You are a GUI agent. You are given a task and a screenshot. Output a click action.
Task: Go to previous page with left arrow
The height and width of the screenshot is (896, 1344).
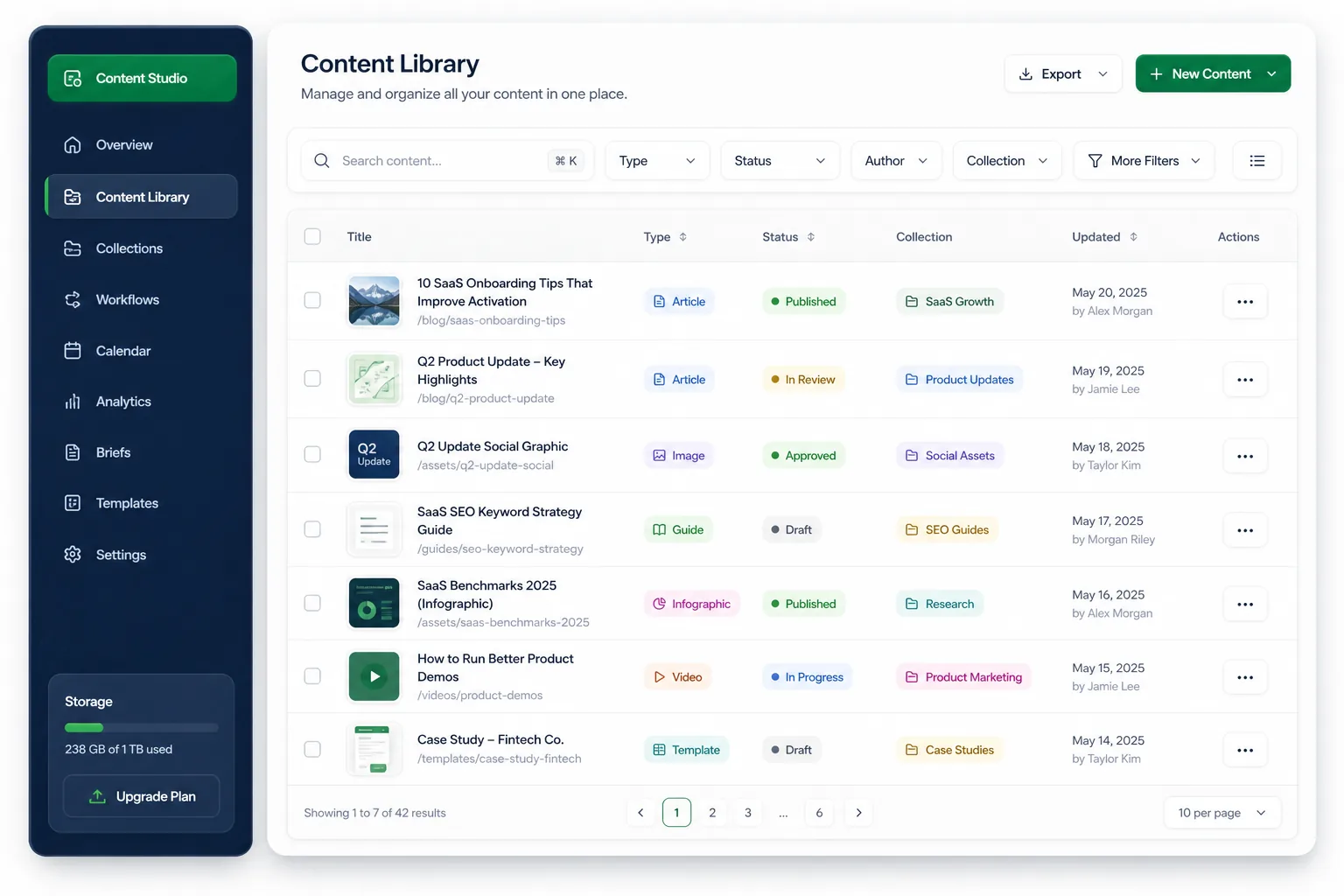[x=640, y=813]
